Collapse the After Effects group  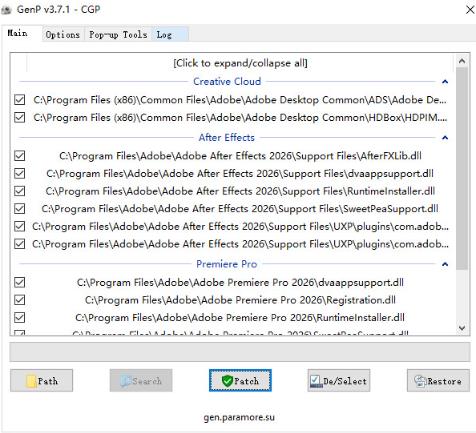445,138
